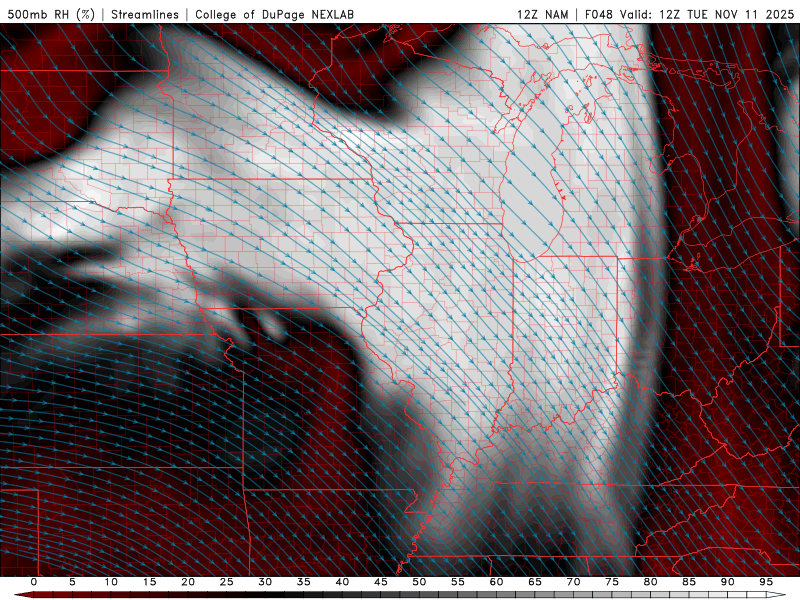Click the "90" label on the color scale
The height and width of the screenshot is (600, 800).
(727, 582)
